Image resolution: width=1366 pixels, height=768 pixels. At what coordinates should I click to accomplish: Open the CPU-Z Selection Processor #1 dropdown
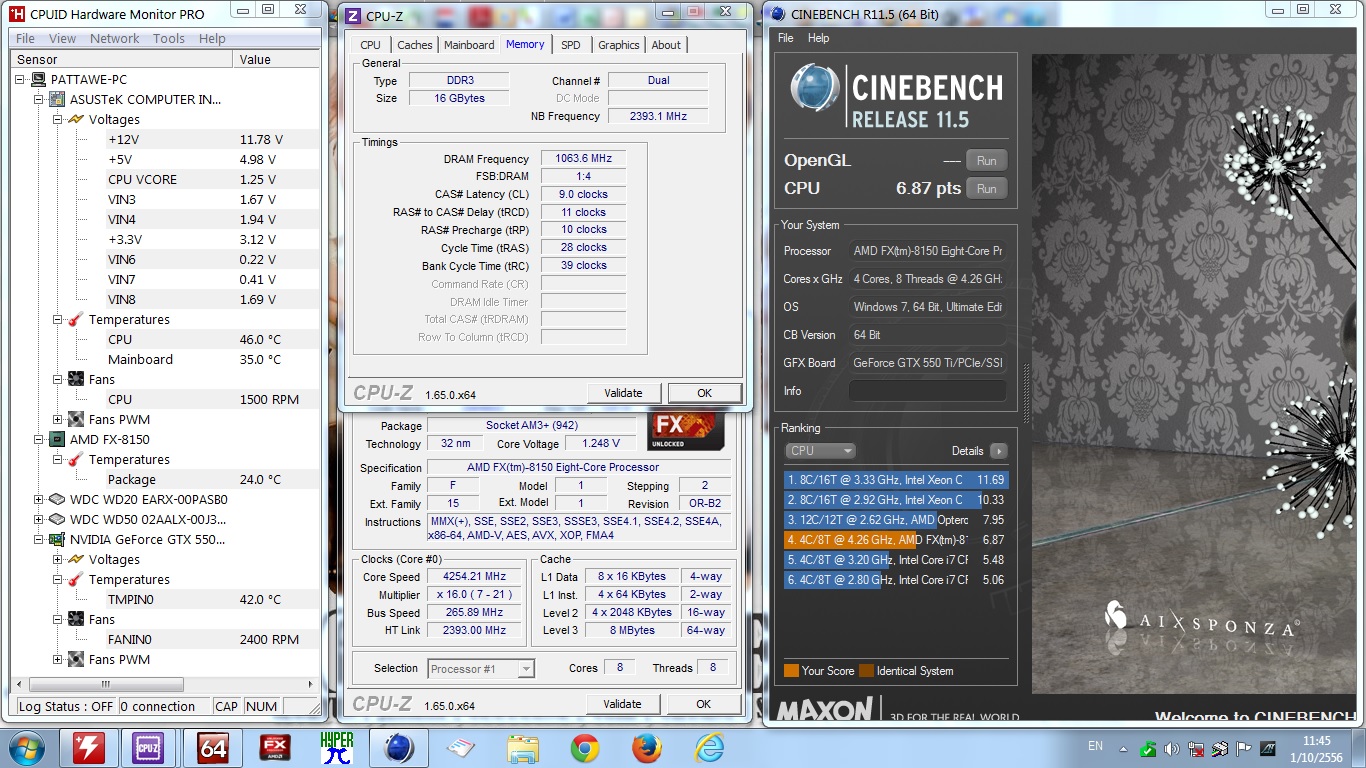point(481,669)
